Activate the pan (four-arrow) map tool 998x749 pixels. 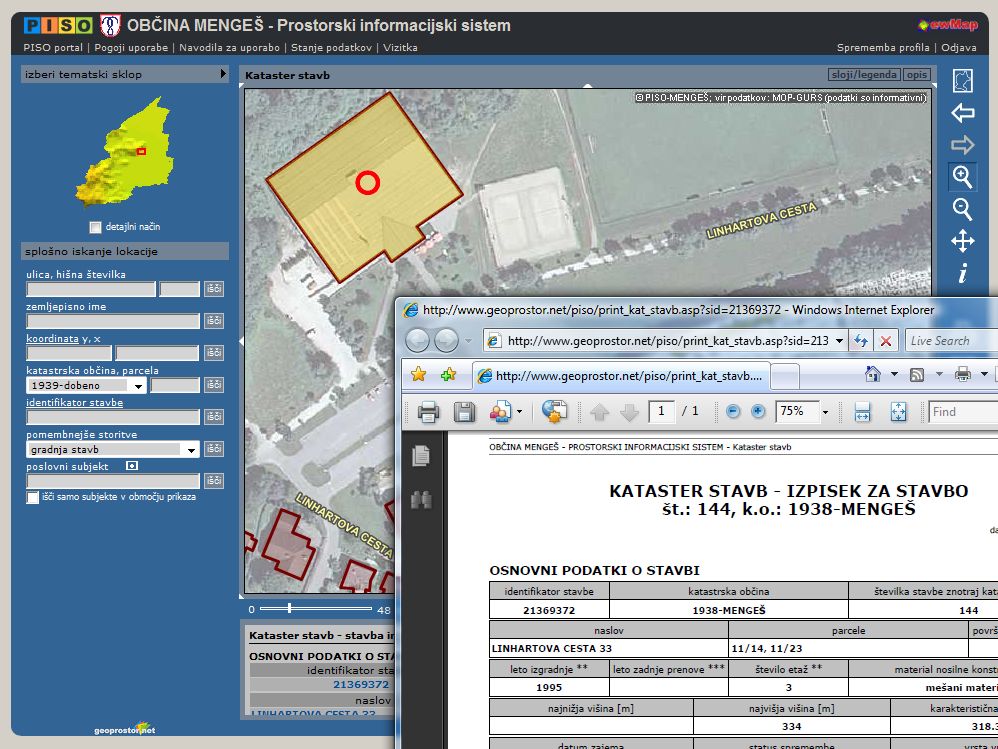pyautogui.click(x=962, y=241)
